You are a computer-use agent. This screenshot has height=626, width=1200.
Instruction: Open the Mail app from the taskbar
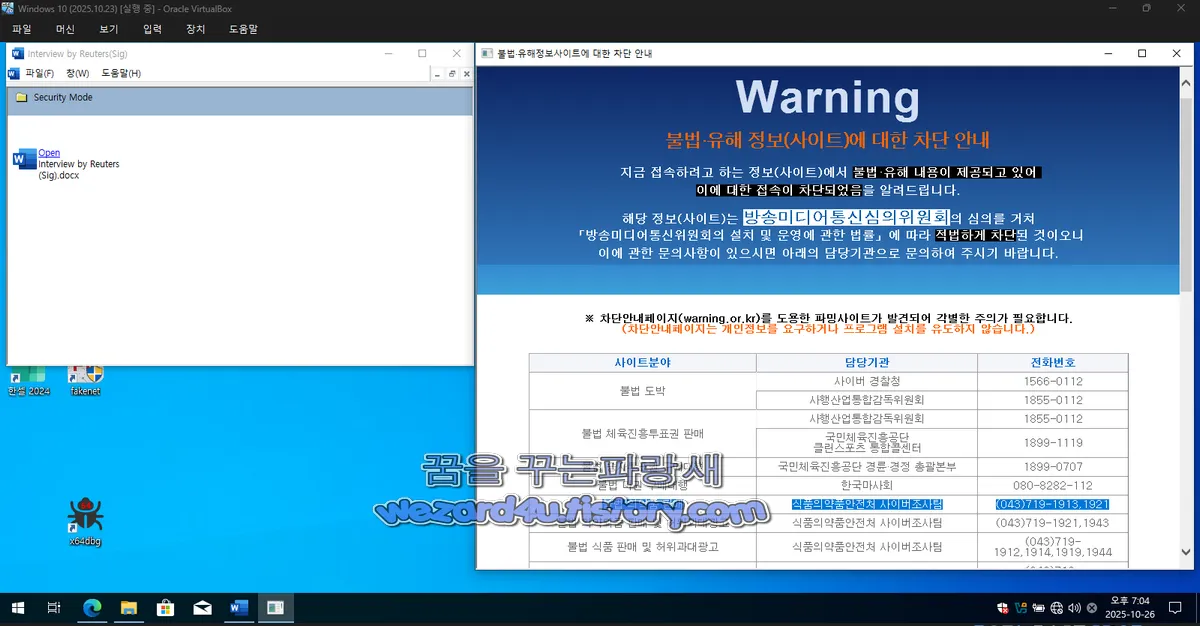203,607
